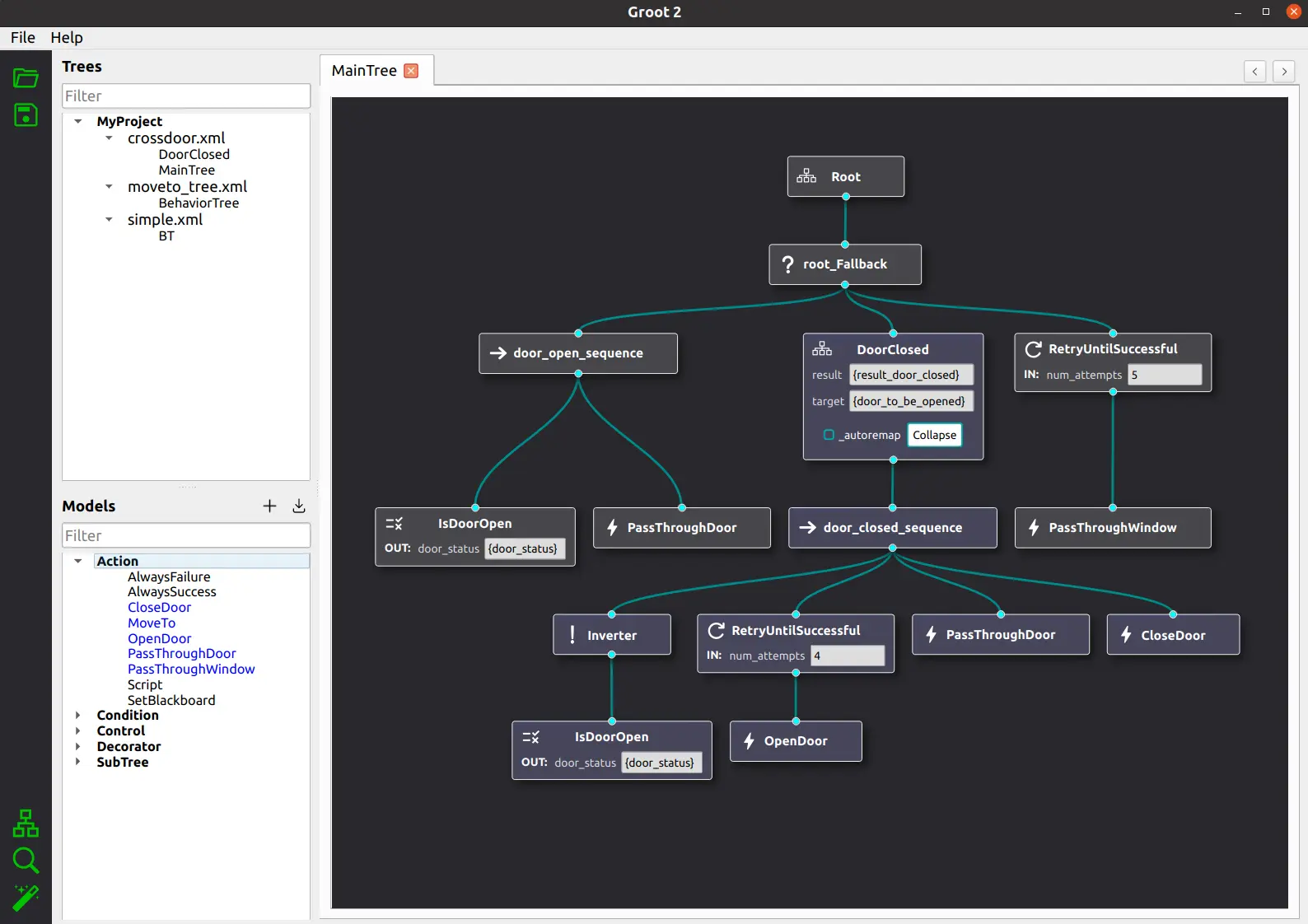This screenshot has width=1308, height=924.
Task: Click the next tab arrow button
Action: click(x=1283, y=72)
